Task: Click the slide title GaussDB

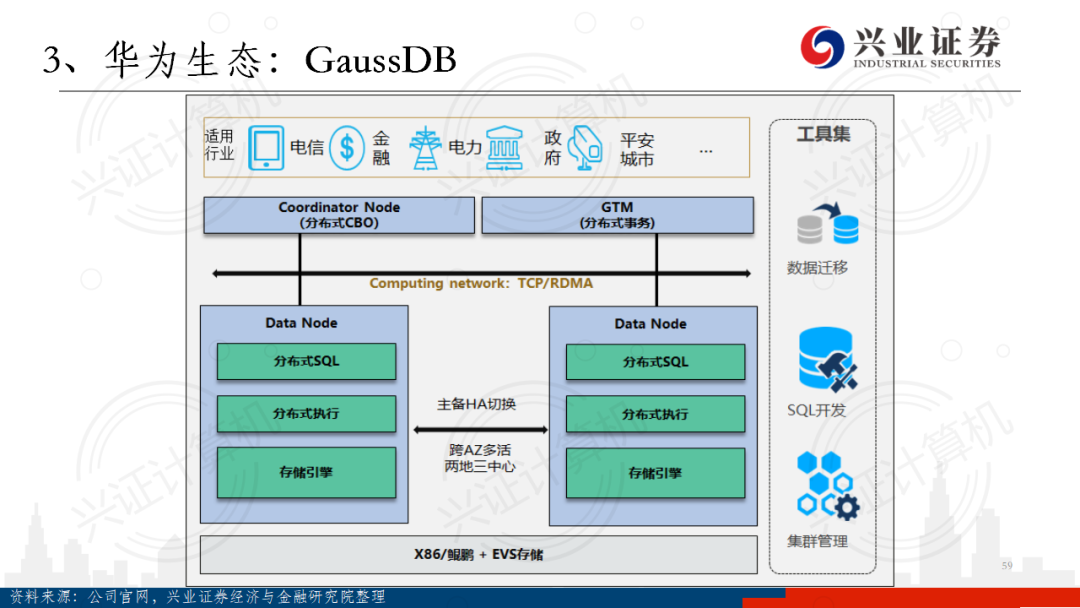Action: coord(380,61)
